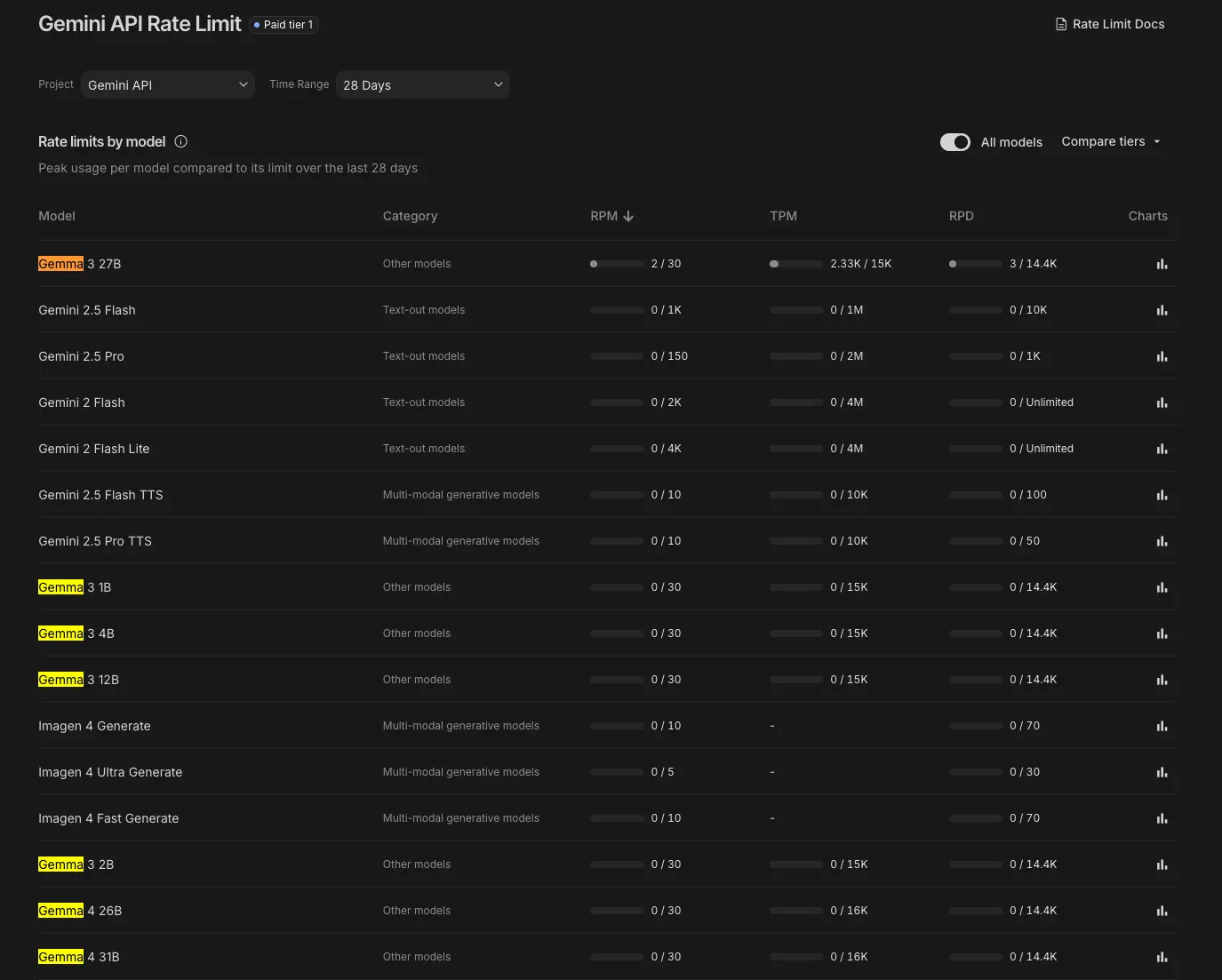1222x980 pixels.
Task: Select the Gemma 4 31B model name
Action: point(79,957)
